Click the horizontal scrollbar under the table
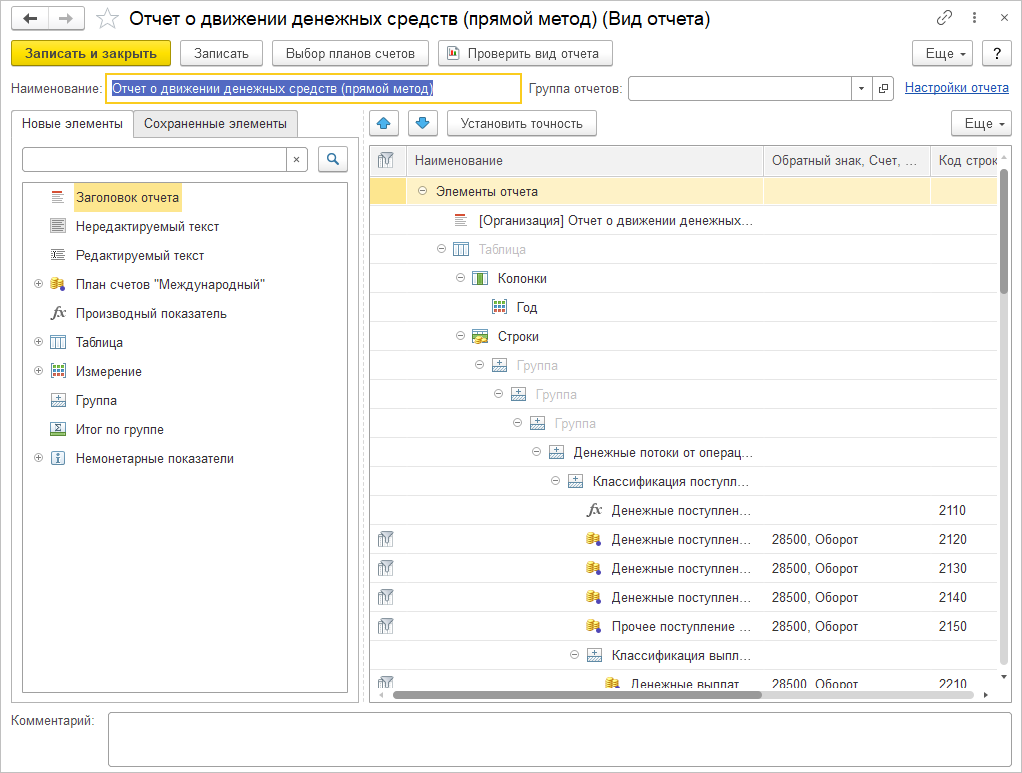The height and width of the screenshot is (773, 1022). point(680,694)
